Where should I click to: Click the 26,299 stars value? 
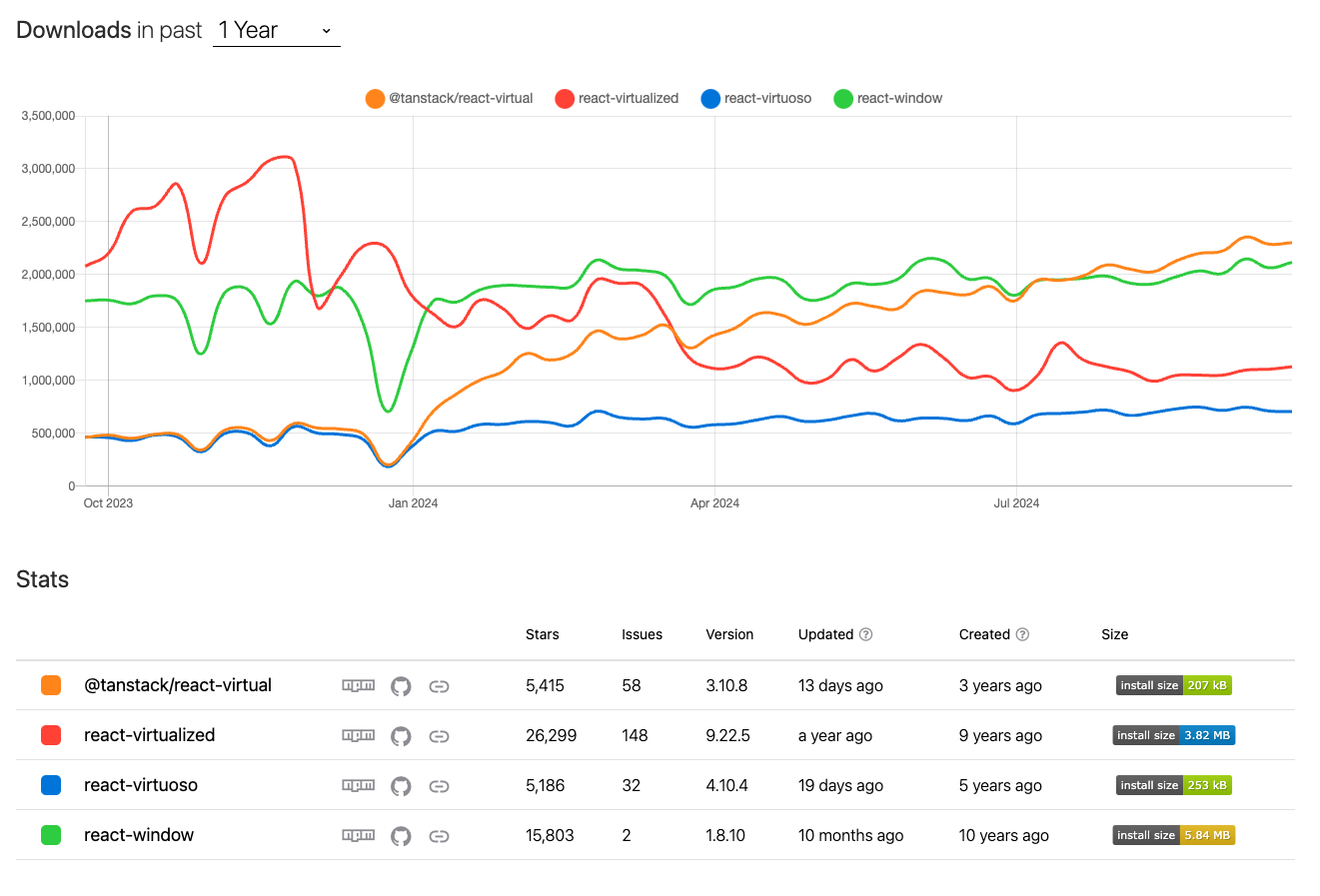552,735
